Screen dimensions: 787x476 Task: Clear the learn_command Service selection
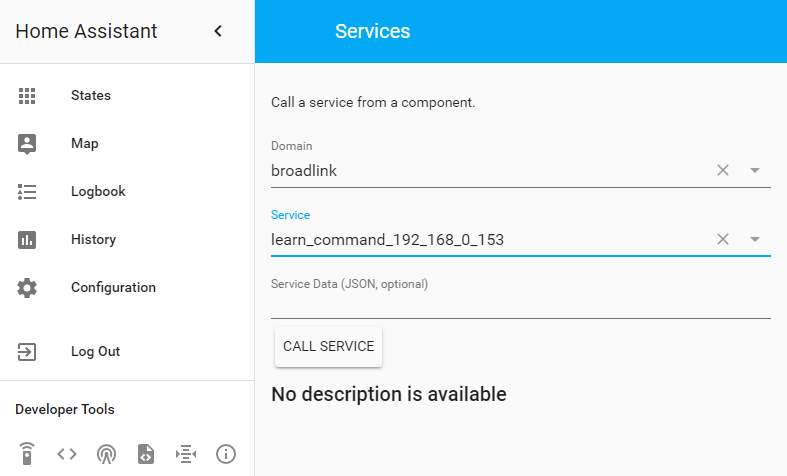point(723,240)
